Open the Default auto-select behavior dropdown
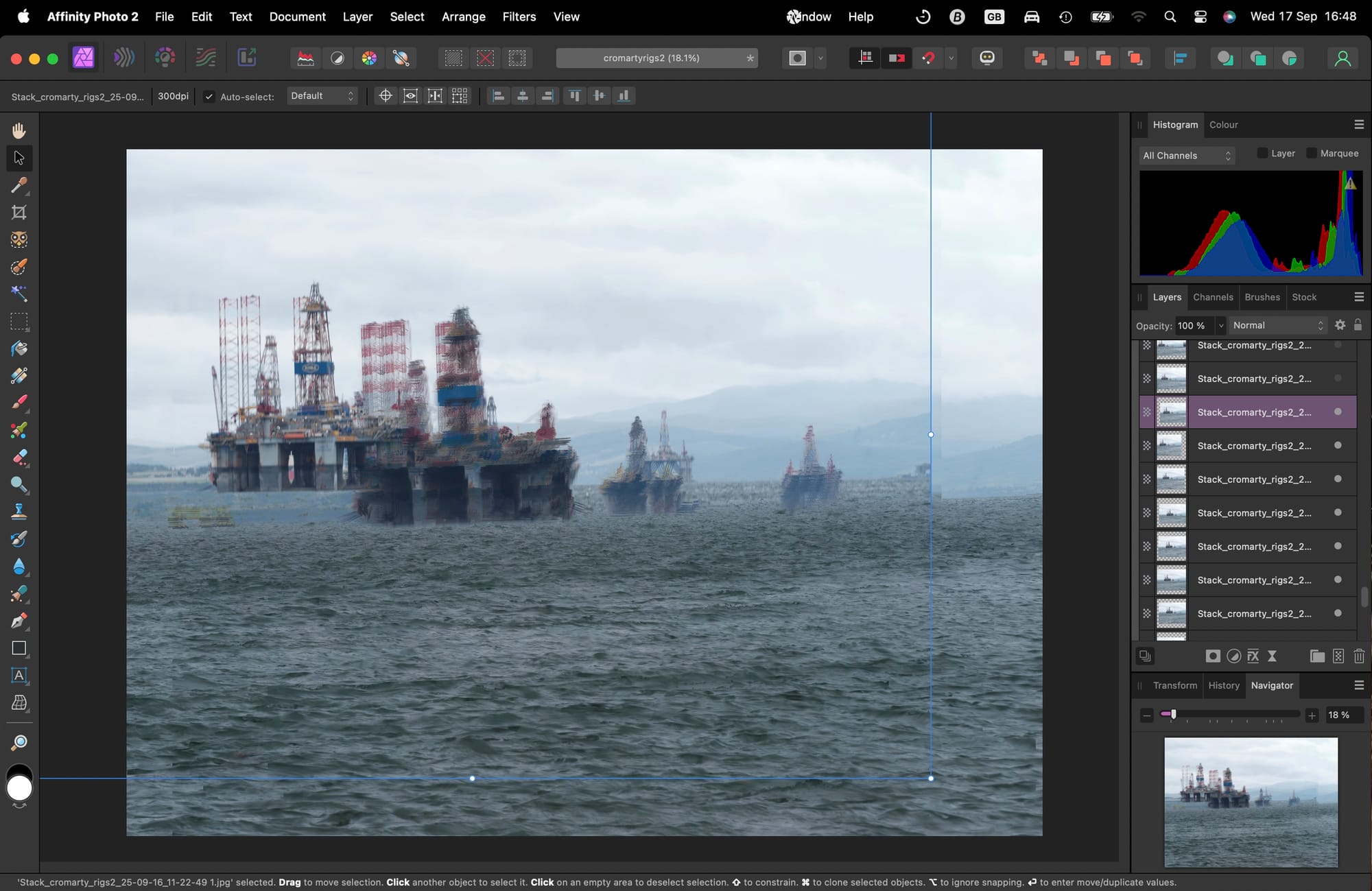Screen dimensions: 1372x891 [x=322, y=95]
